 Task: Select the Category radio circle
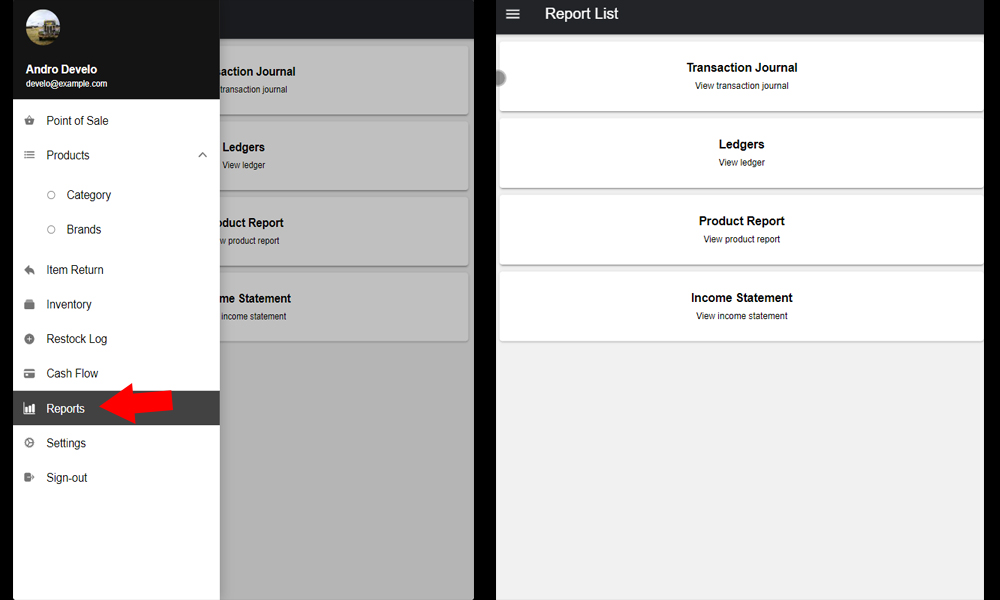point(51,195)
